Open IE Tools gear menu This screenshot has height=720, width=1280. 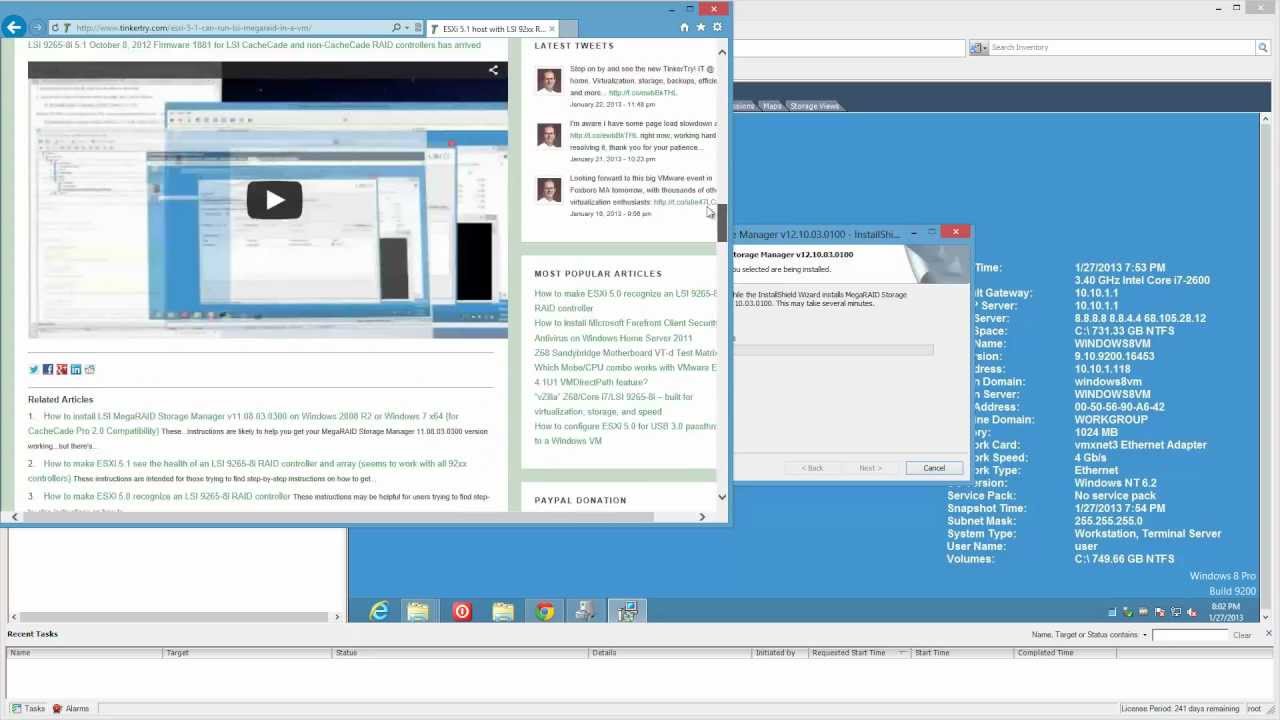pyautogui.click(x=716, y=27)
